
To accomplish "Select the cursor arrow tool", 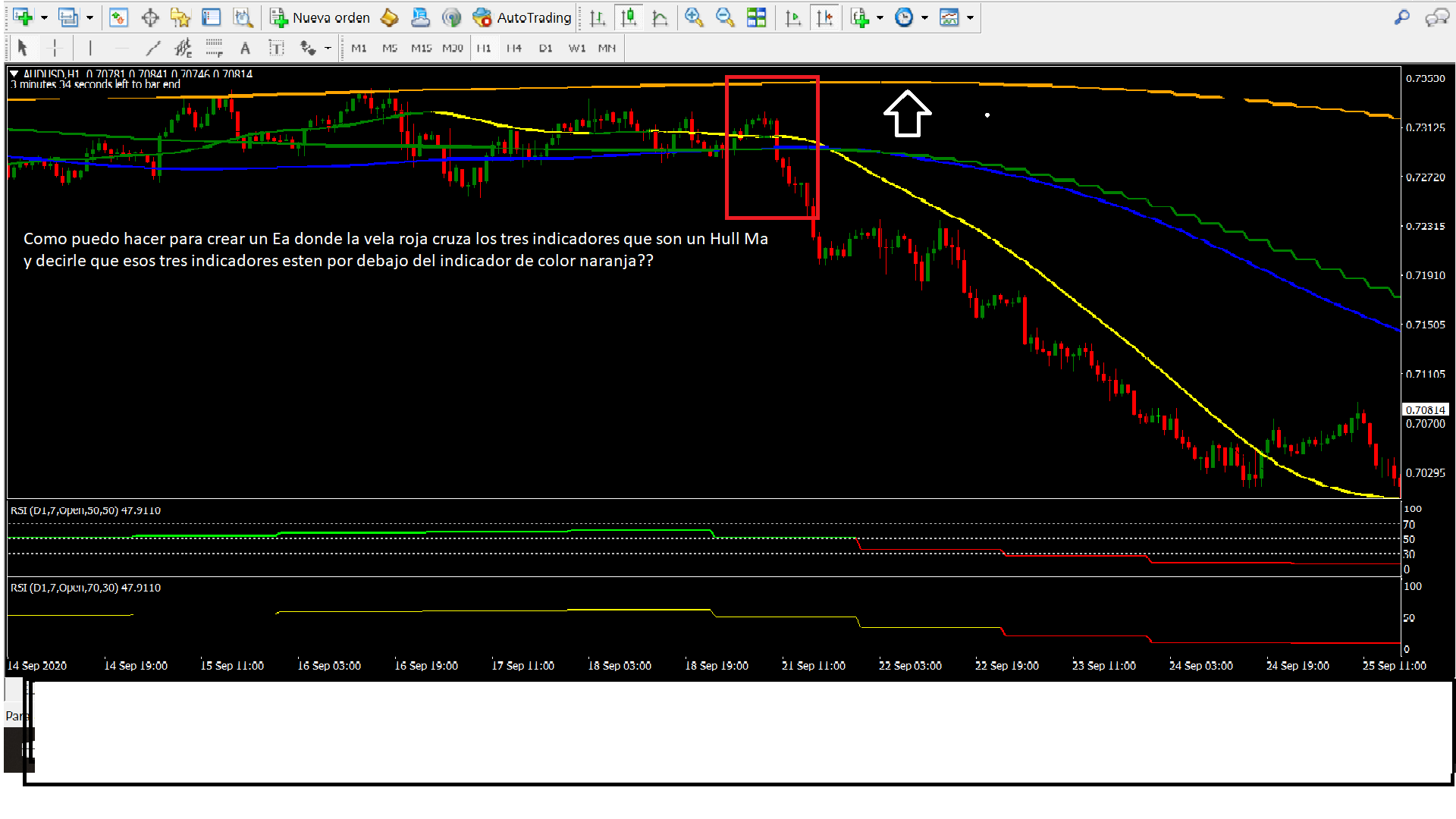I will click(x=23, y=49).
